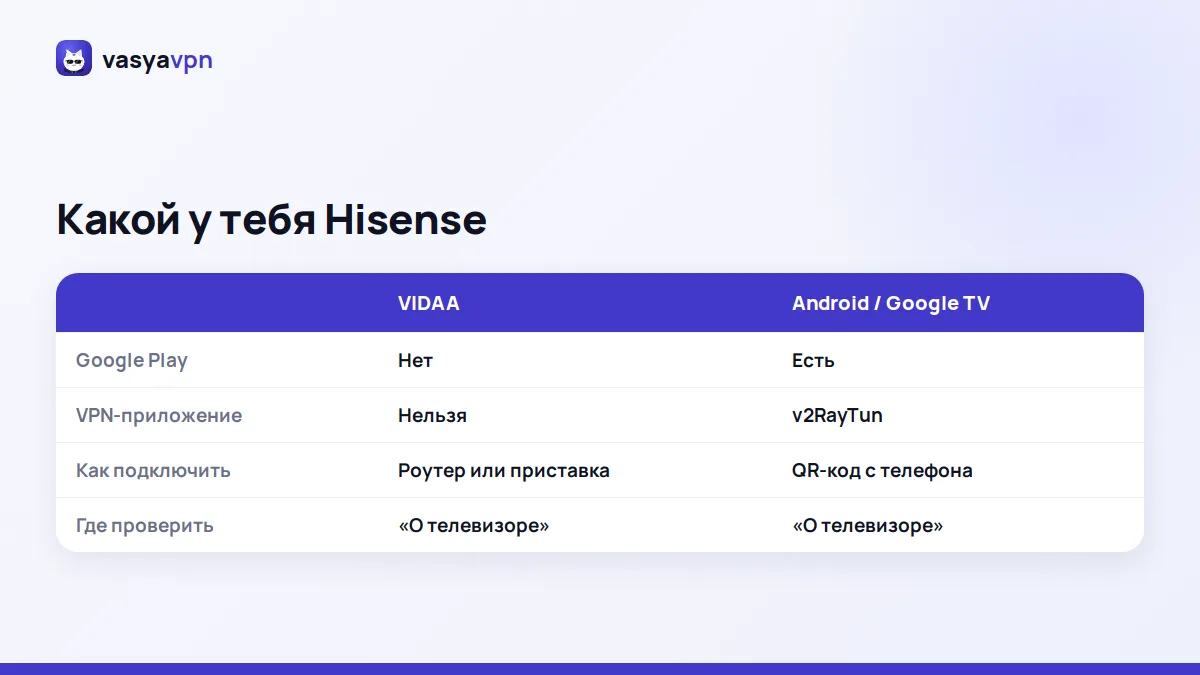Click "О телевизоре" in the VIDAA column

point(473,525)
